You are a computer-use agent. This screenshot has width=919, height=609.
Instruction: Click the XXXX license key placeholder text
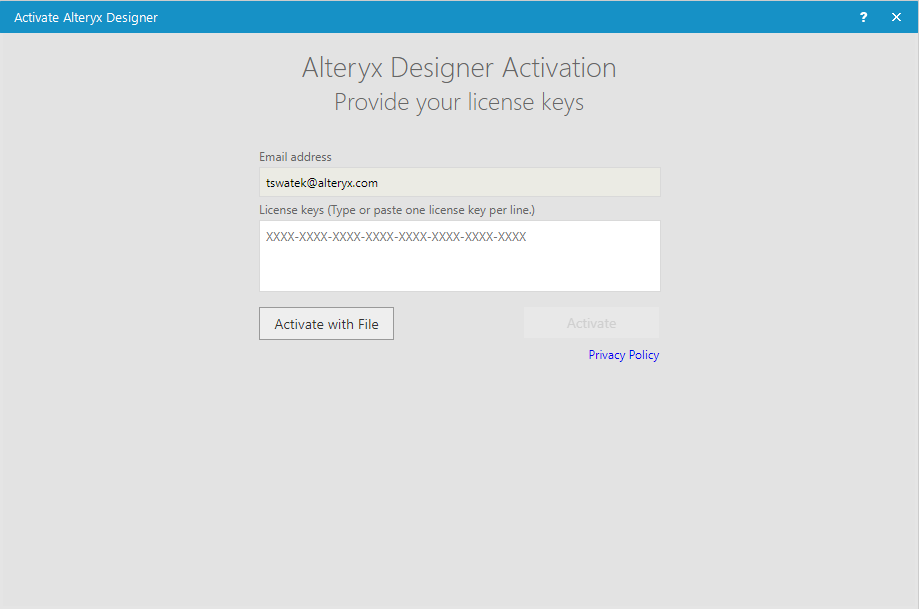pyautogui.click(x=394, y=237)
